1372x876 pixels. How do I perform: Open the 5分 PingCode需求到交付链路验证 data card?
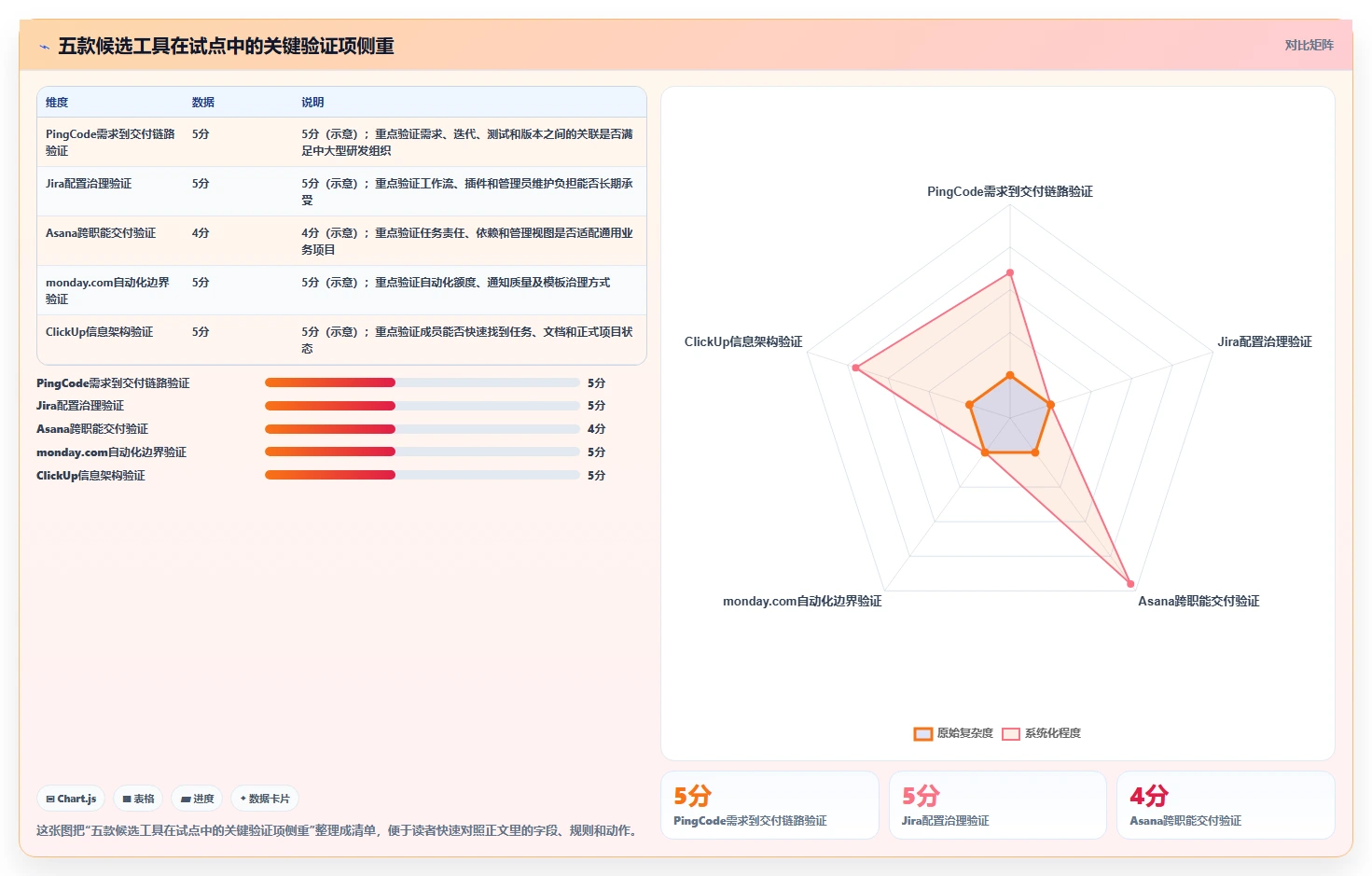[769, 805]
